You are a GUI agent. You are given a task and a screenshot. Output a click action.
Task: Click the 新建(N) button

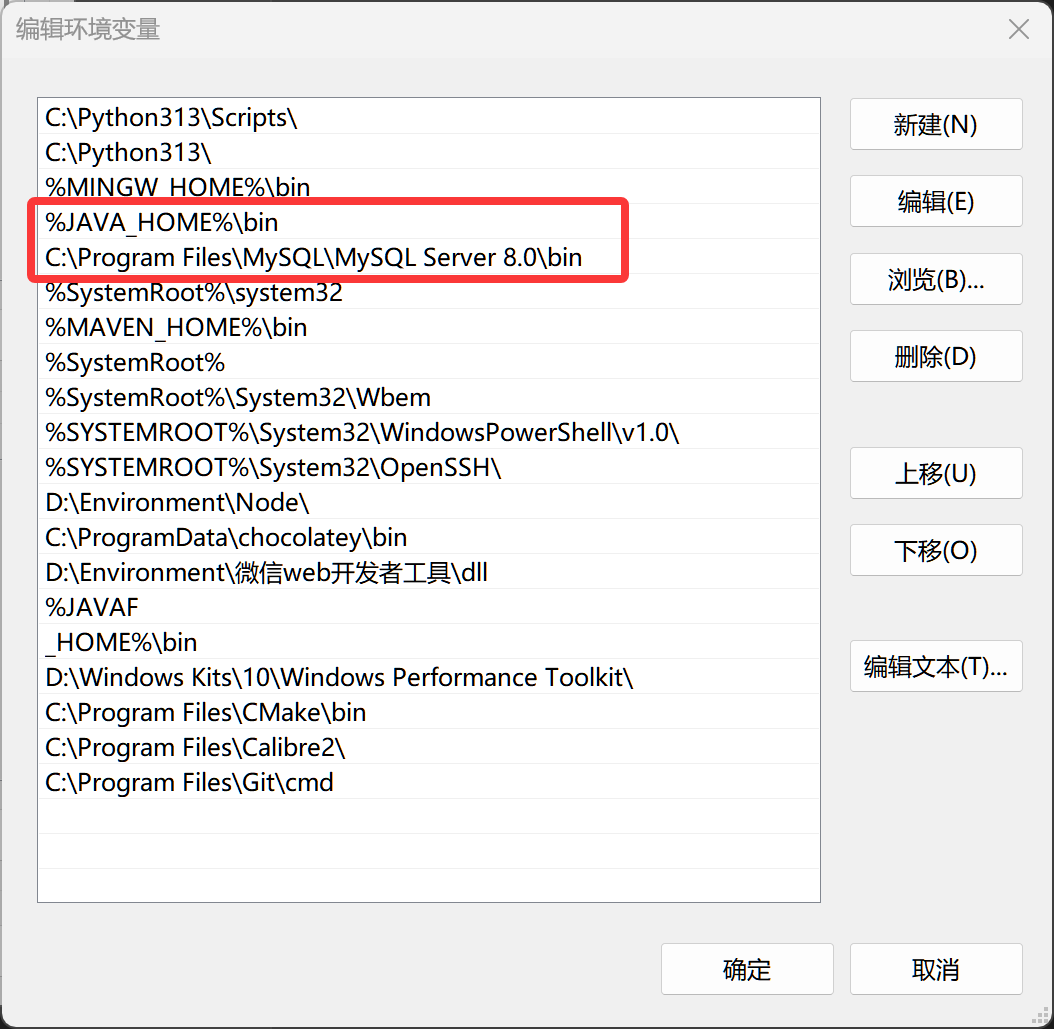(x=936, y=124)
